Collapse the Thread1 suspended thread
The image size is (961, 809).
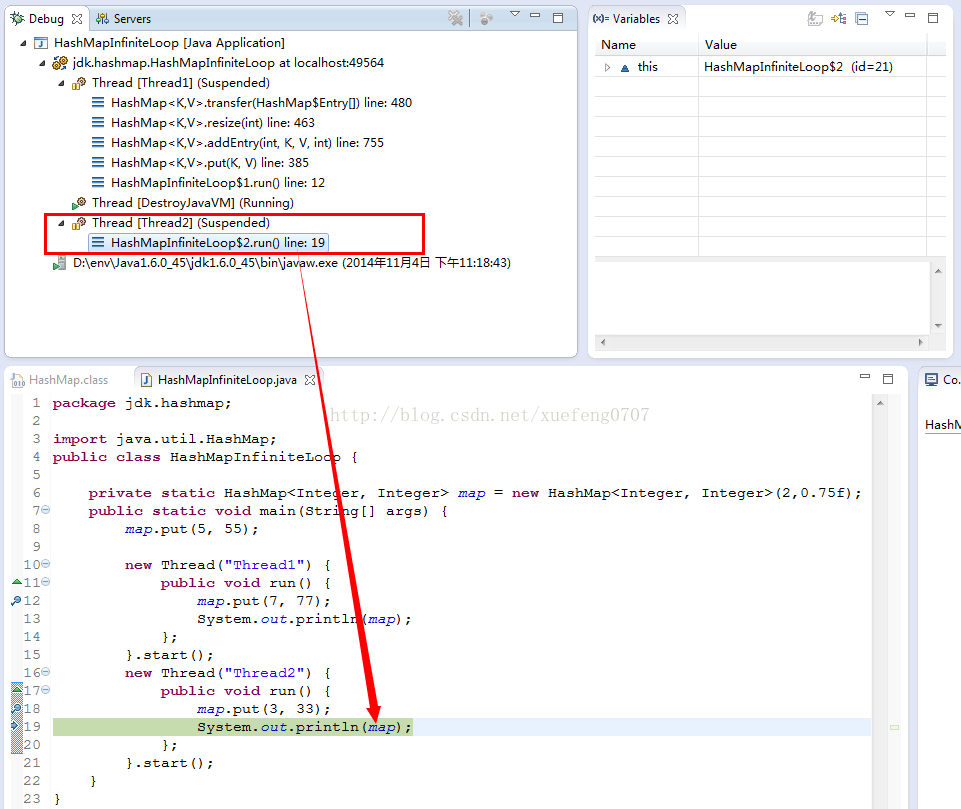click(x=61, y=83)
